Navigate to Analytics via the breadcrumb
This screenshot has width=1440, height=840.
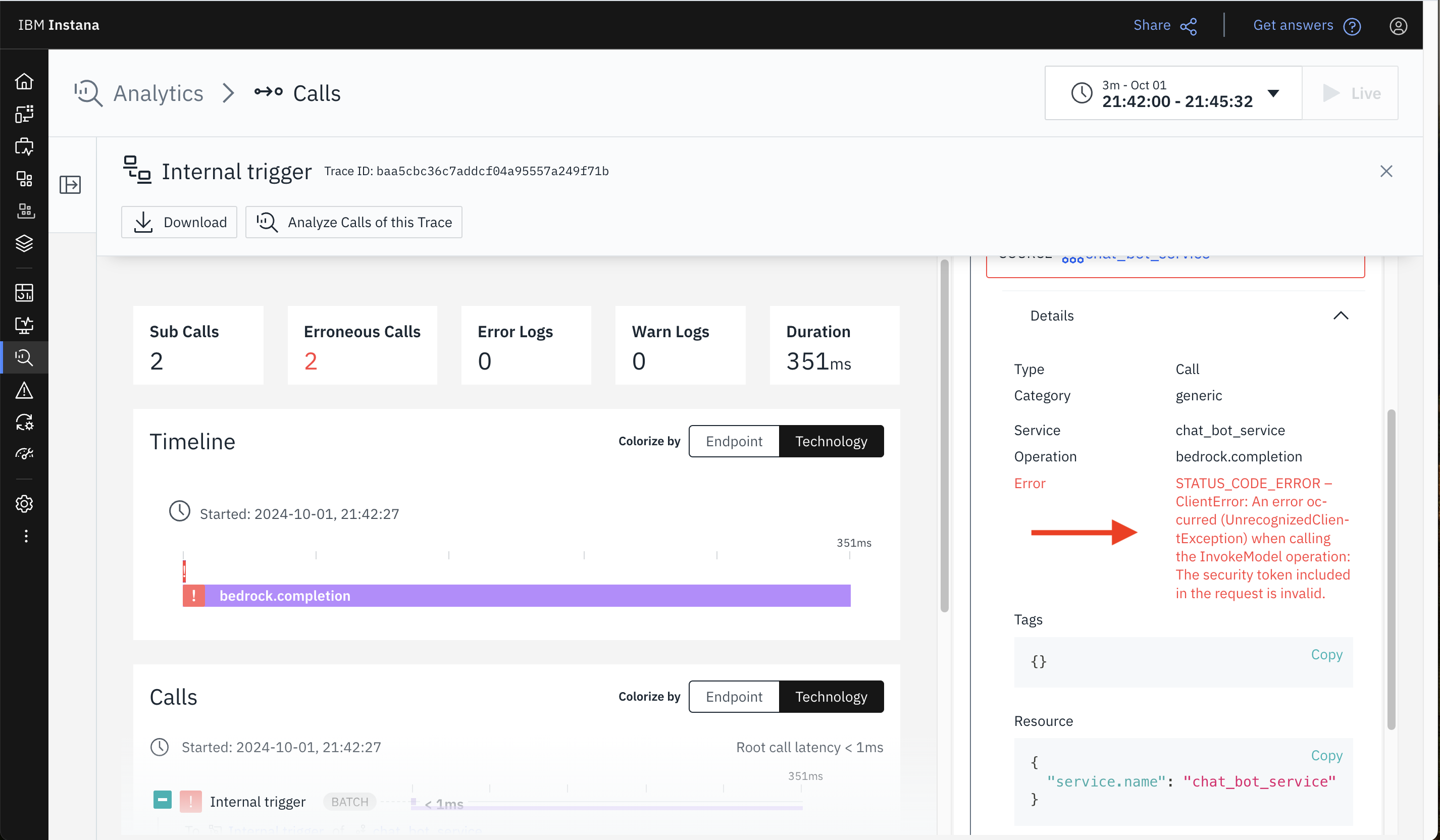pos(158,92)
